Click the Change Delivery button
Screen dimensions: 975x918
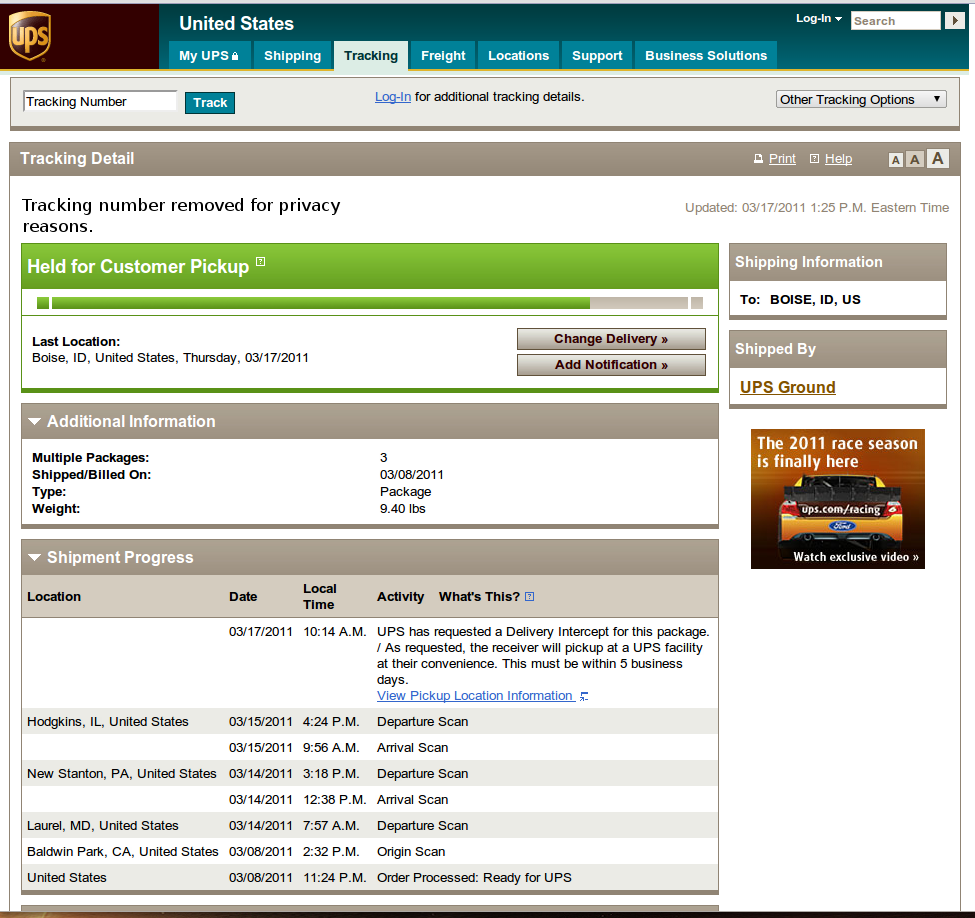point(611,339)
